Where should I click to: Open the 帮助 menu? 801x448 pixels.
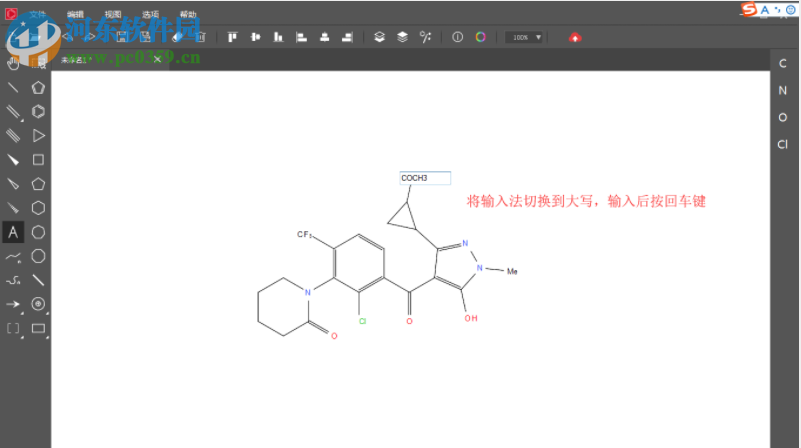pyautogui.click(x=188, y=14)
